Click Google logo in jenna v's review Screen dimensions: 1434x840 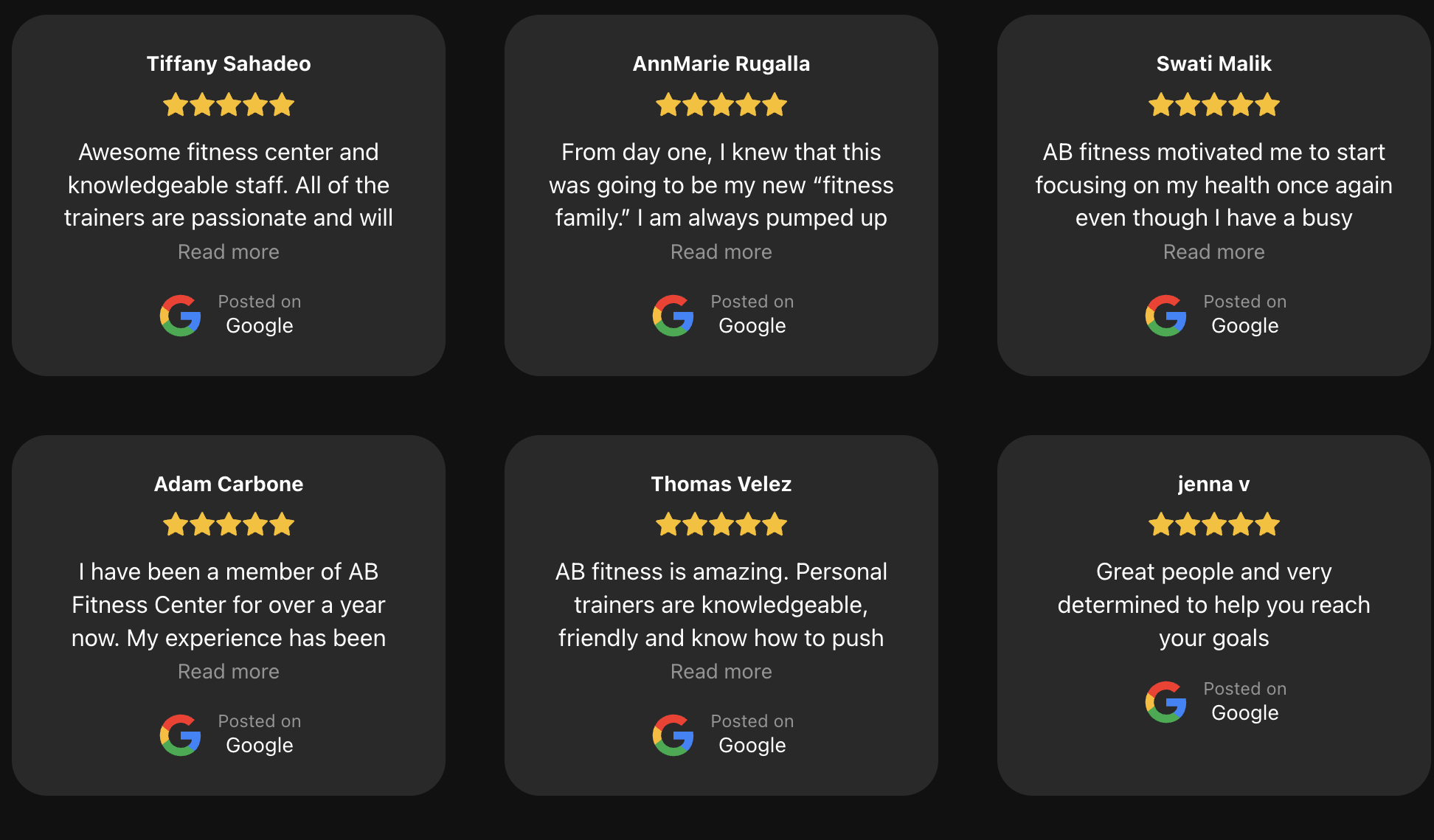1166,702
